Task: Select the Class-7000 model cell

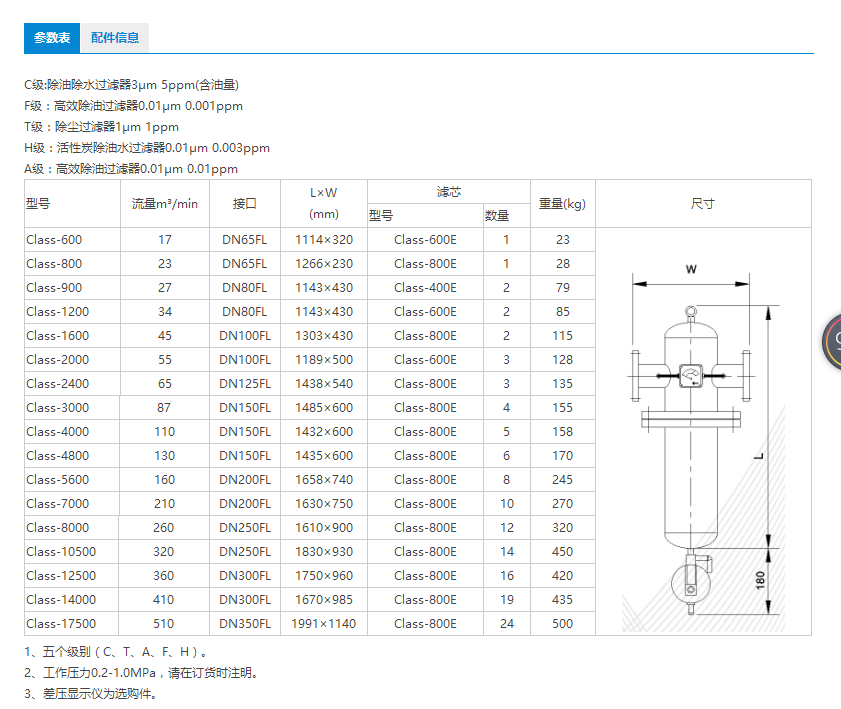Action: pos(72,504)
